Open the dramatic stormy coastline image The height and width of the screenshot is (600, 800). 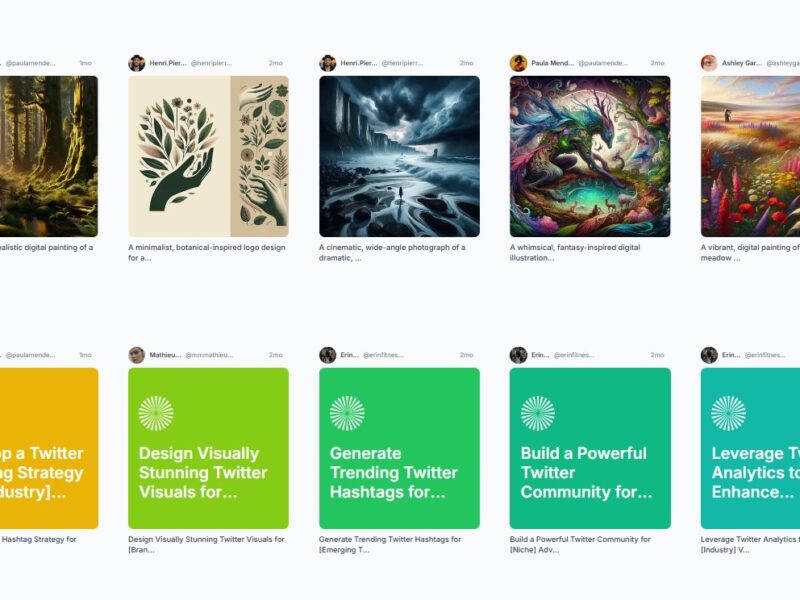click(399, 156)
